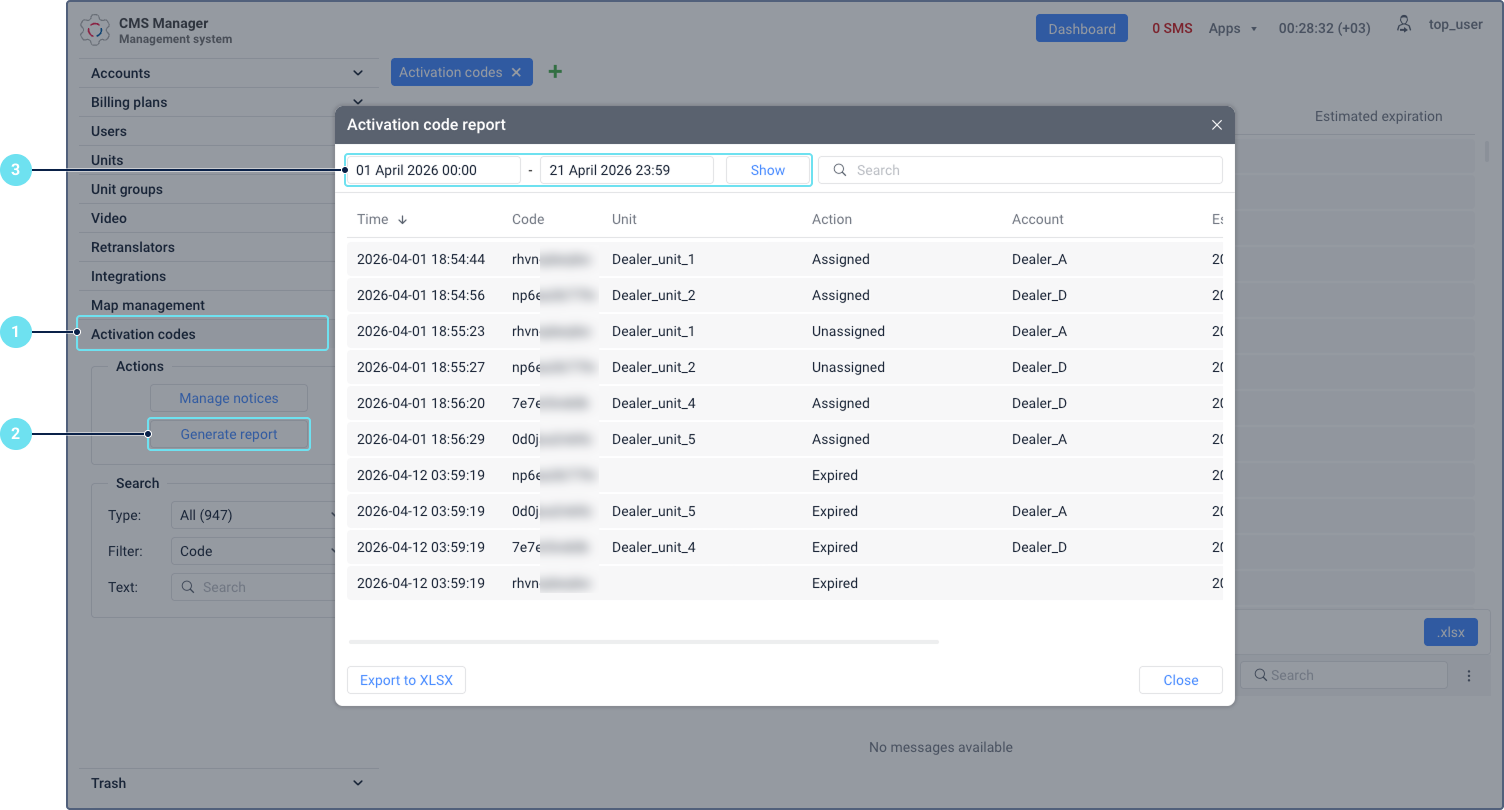Close the Activation codes tab with its X
This screenshot has width=1504, height=810.
[517, 71]
